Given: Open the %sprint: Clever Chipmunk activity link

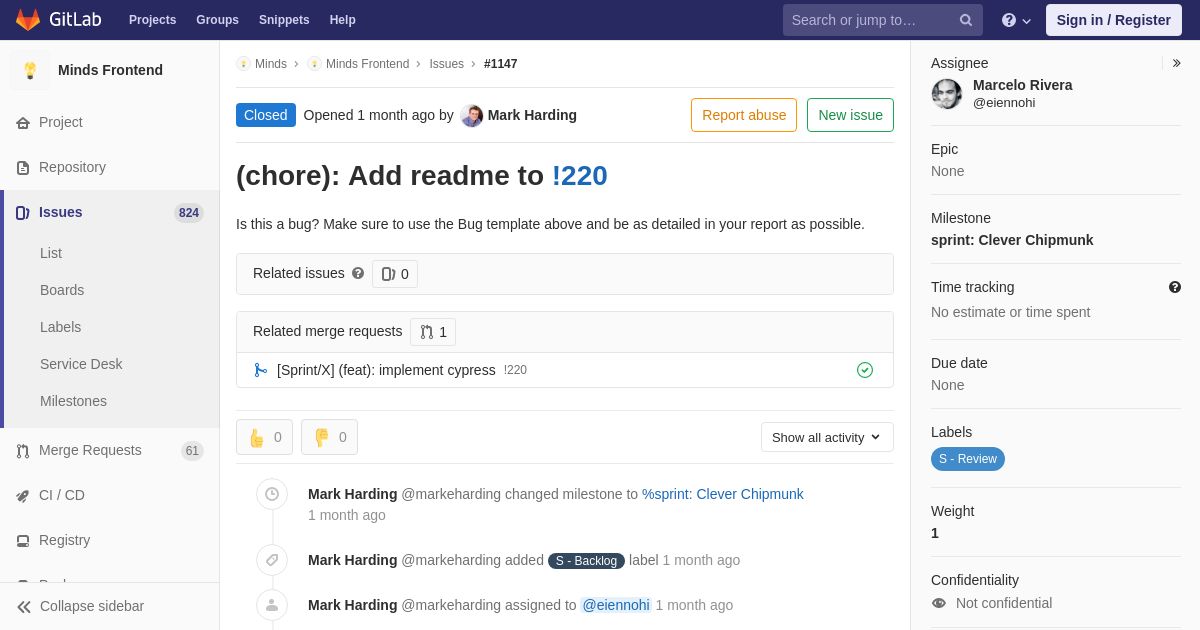Looking at the screenshot, I should [x=723, y=494].
